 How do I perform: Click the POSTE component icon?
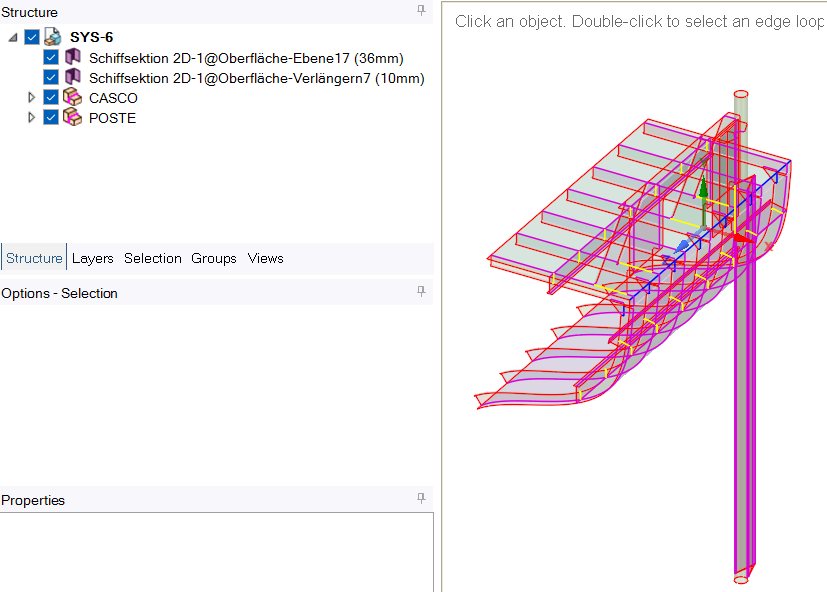tap(73, 117)
